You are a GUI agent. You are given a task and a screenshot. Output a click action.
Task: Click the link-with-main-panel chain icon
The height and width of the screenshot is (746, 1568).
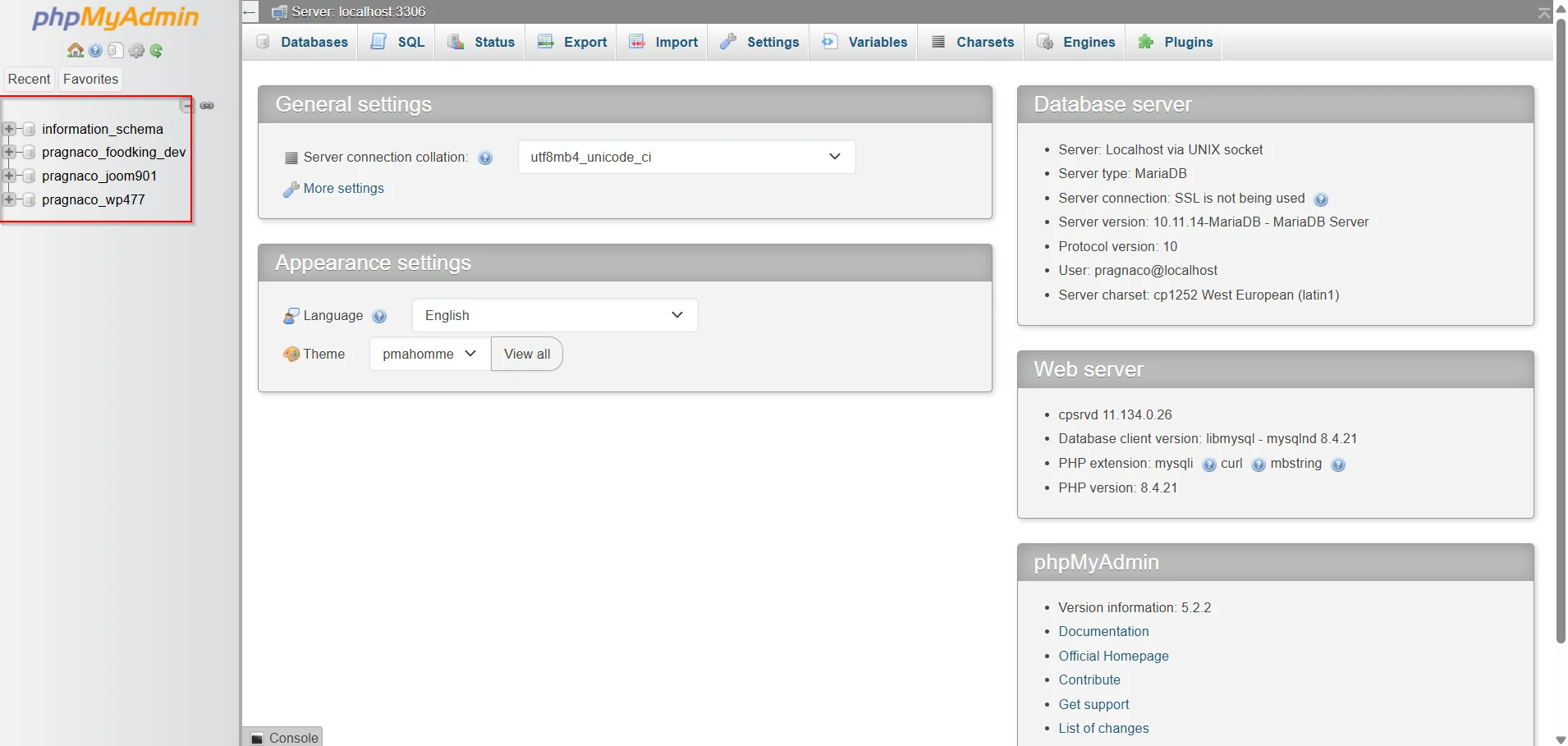point(207,105)
